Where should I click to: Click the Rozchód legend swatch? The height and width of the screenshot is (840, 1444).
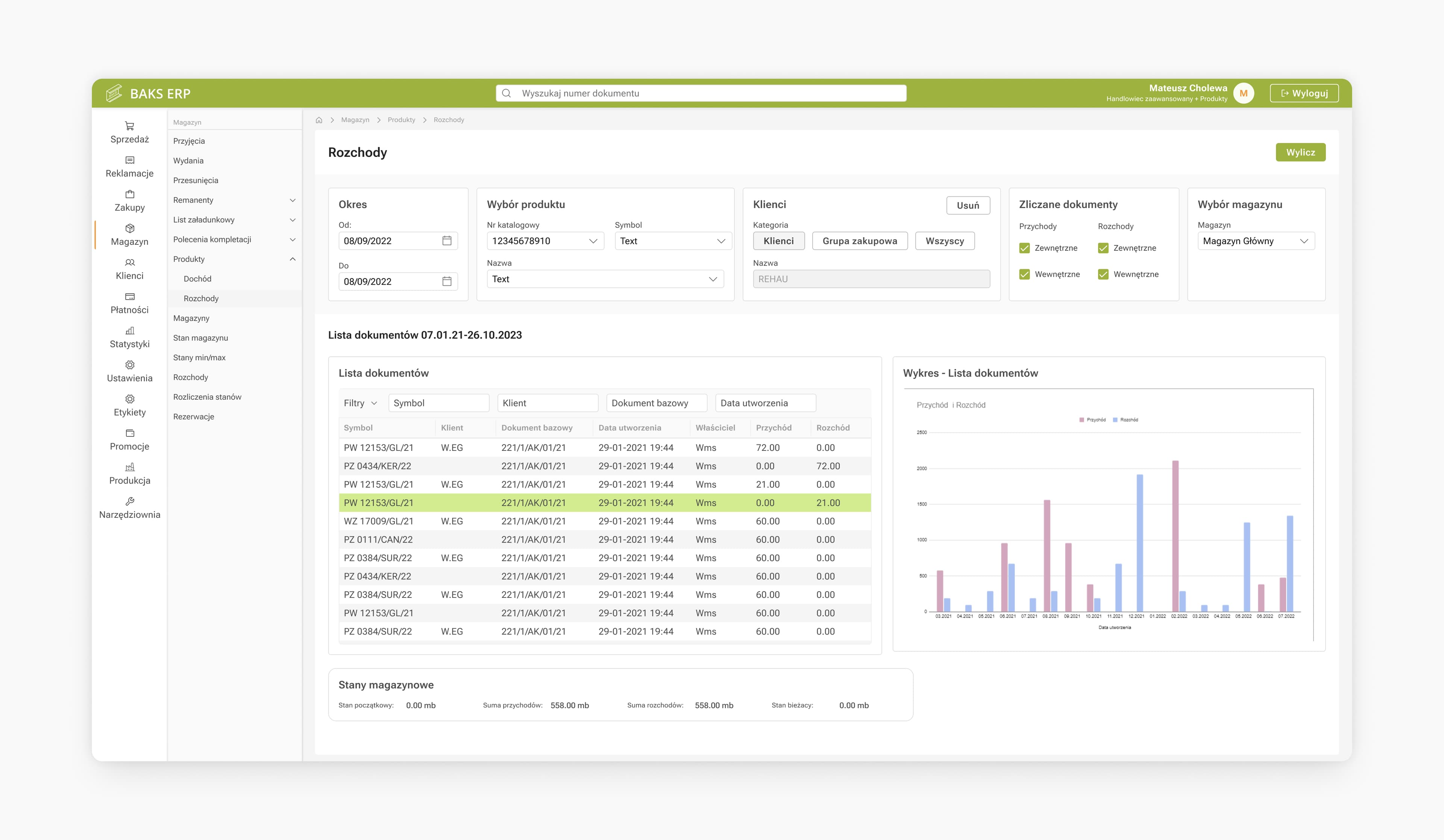click(x=1115, y=420)
